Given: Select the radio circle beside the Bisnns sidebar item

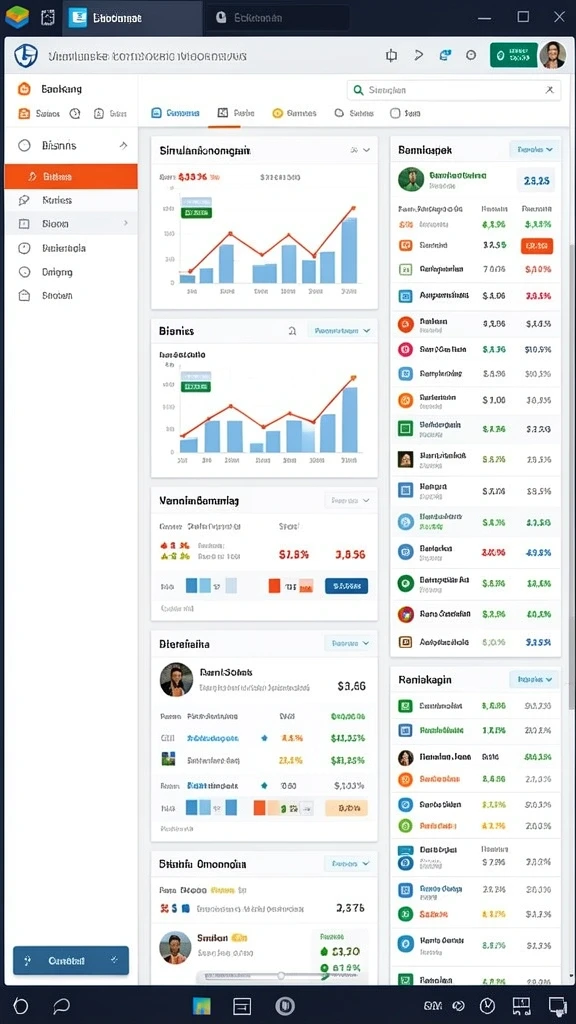Looking at the screenshot, I should tap(24, 146).
